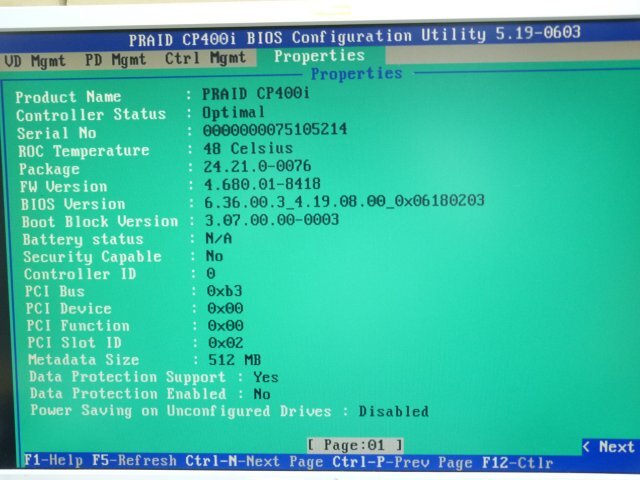Select the PCI Slot ID label
Image resolution: width=640 pixels, height=480 pixels.
coord(74,342)
